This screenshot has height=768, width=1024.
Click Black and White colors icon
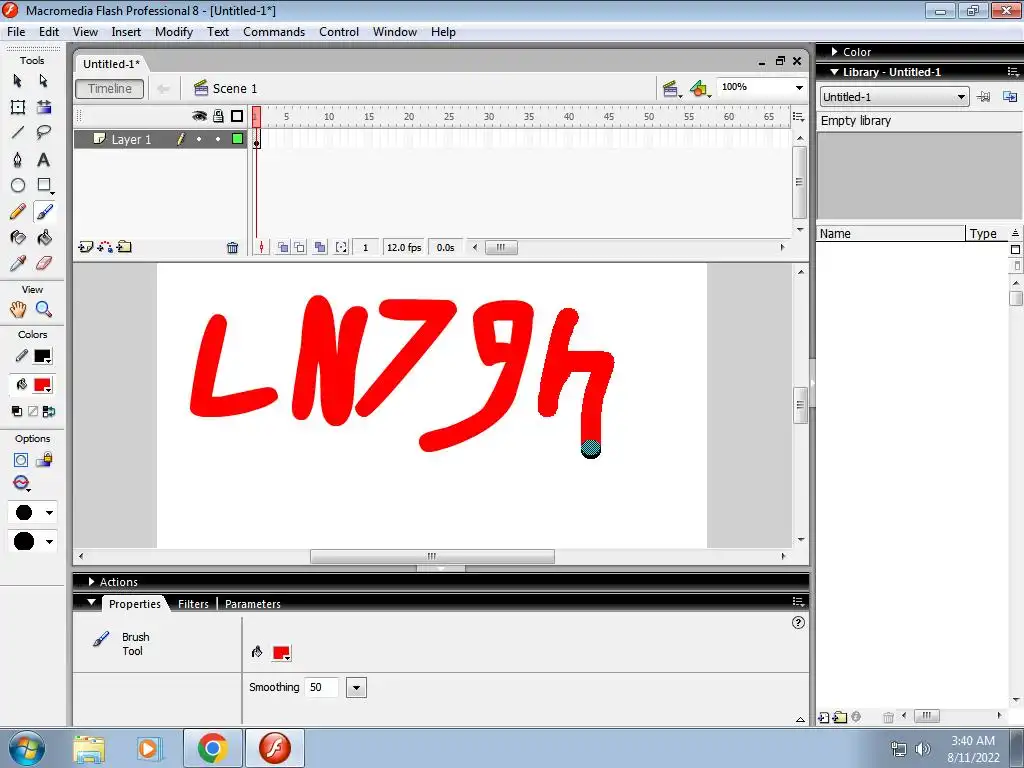coord(17,411)
